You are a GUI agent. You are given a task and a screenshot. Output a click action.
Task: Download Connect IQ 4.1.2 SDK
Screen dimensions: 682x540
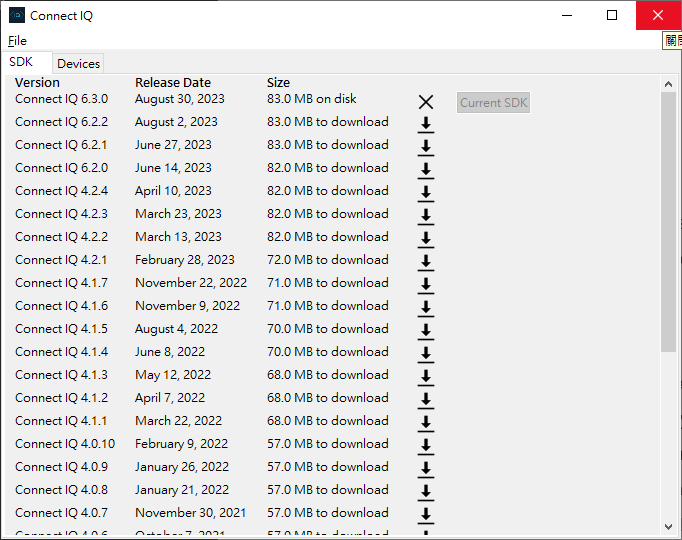(x=426, y=401)
